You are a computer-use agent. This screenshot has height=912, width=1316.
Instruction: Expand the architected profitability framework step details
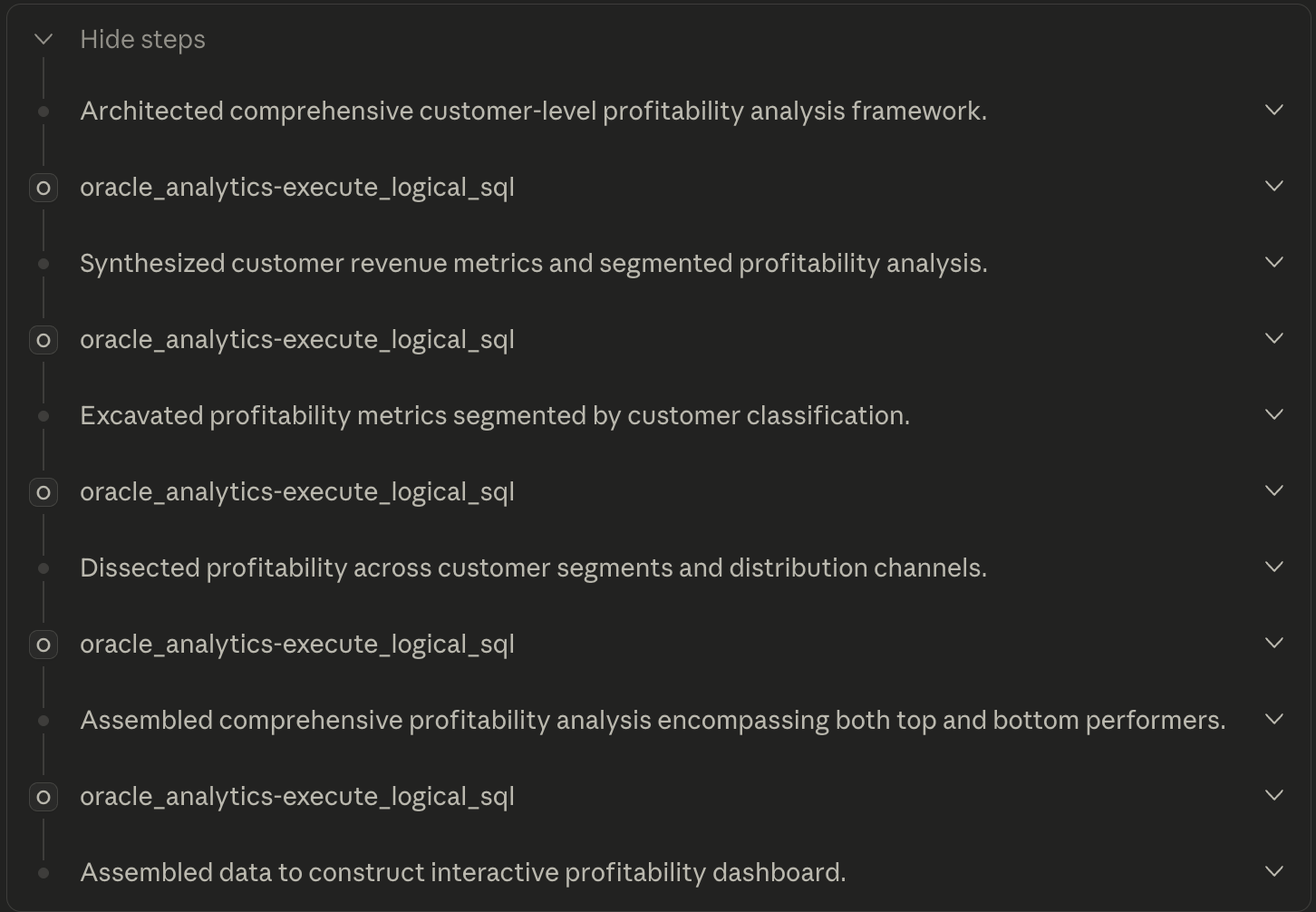click(1273, 109)
